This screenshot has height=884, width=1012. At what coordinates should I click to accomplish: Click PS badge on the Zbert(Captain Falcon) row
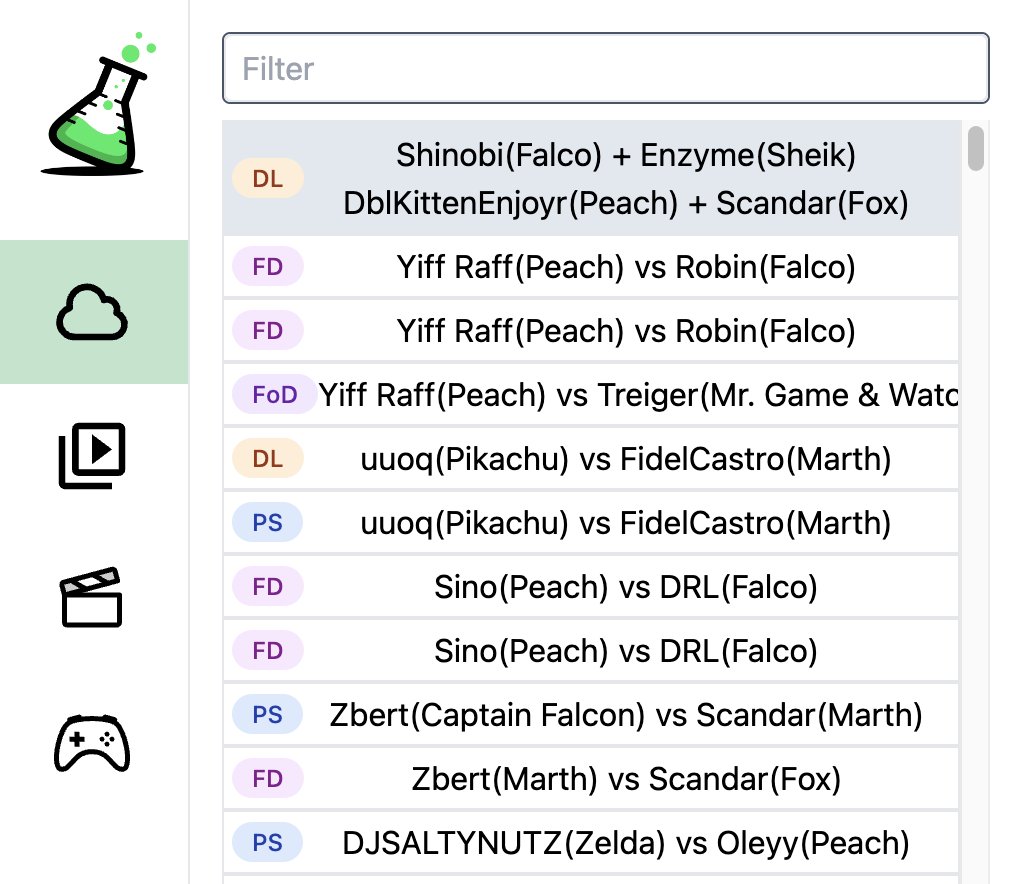268,714
